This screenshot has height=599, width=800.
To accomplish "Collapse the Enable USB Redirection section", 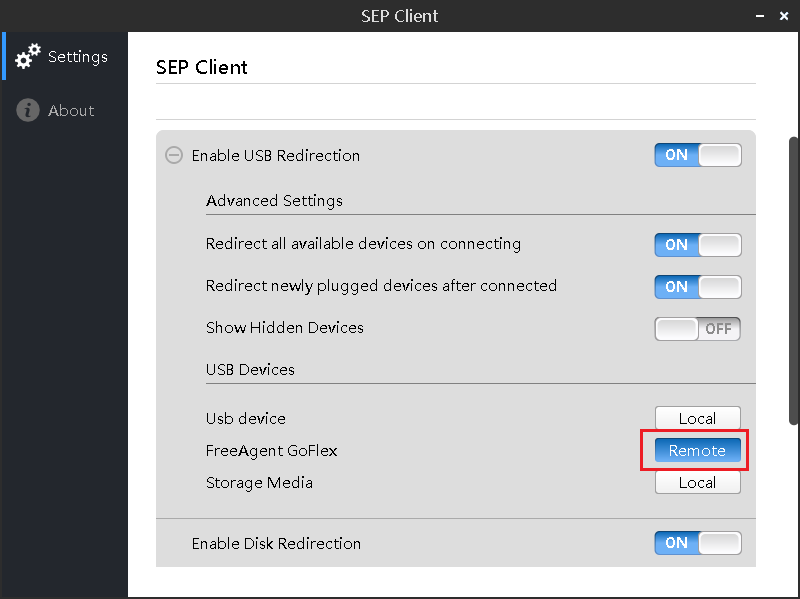I will coord(174,155).
